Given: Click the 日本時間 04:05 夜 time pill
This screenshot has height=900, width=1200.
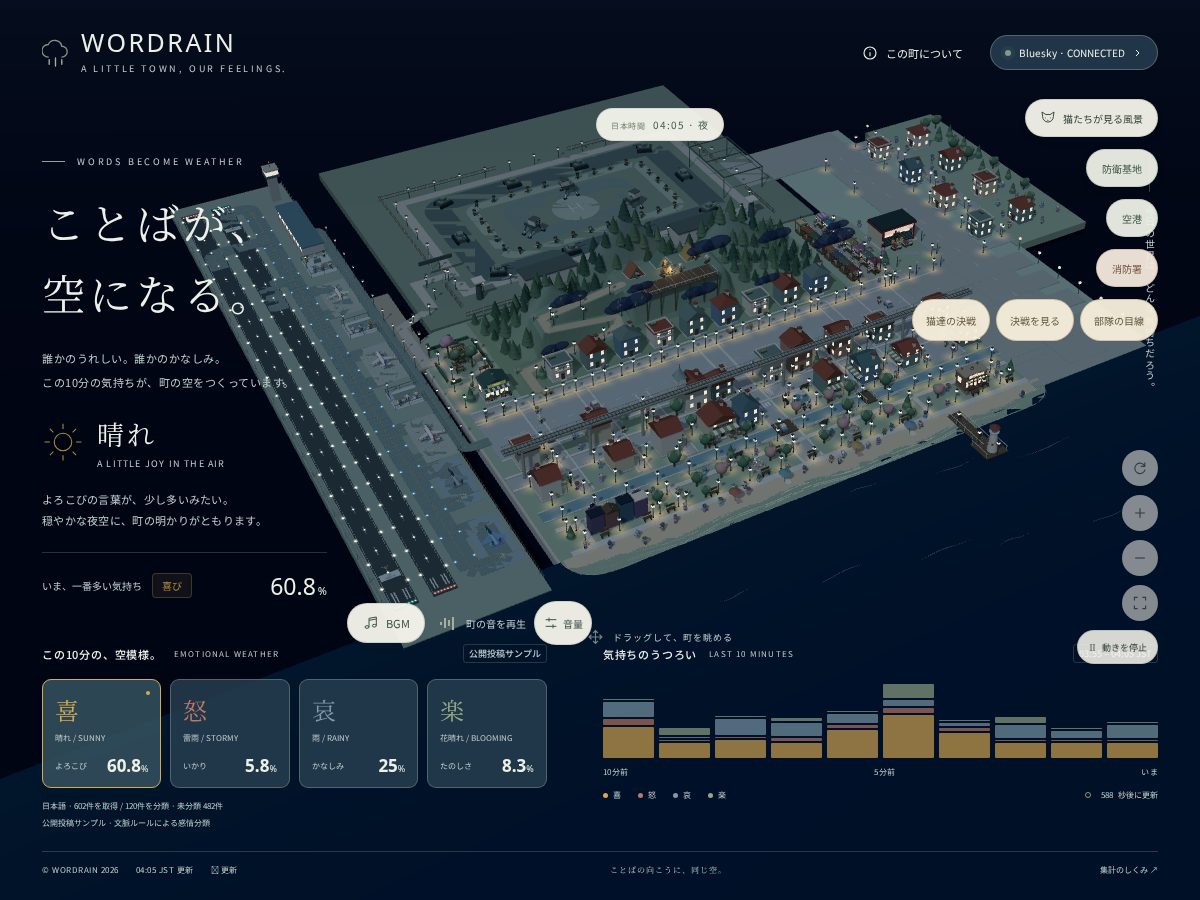Looking at the screenshot, I should point(660,125).
